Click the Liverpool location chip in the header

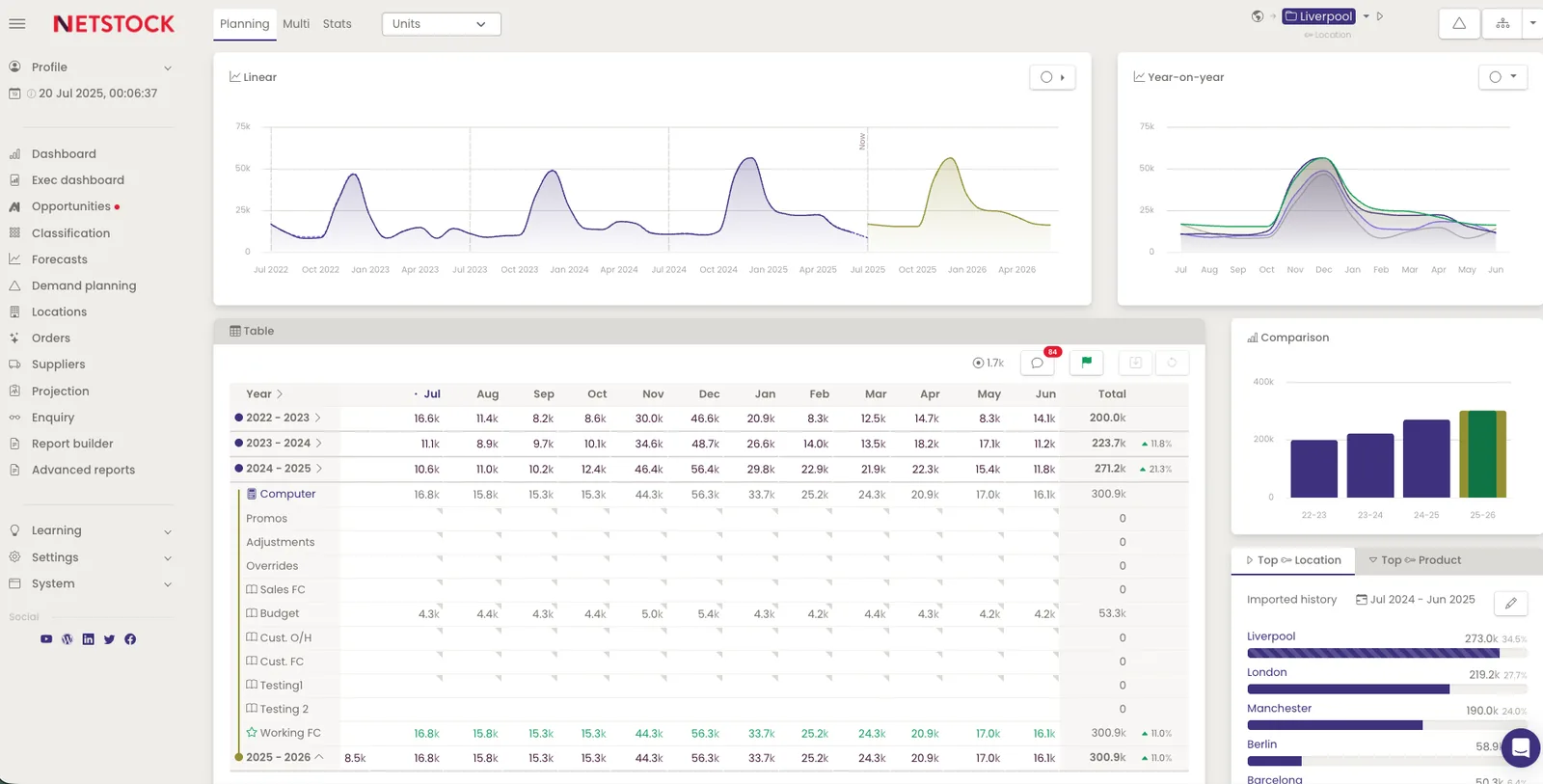tap(1318, 16)
